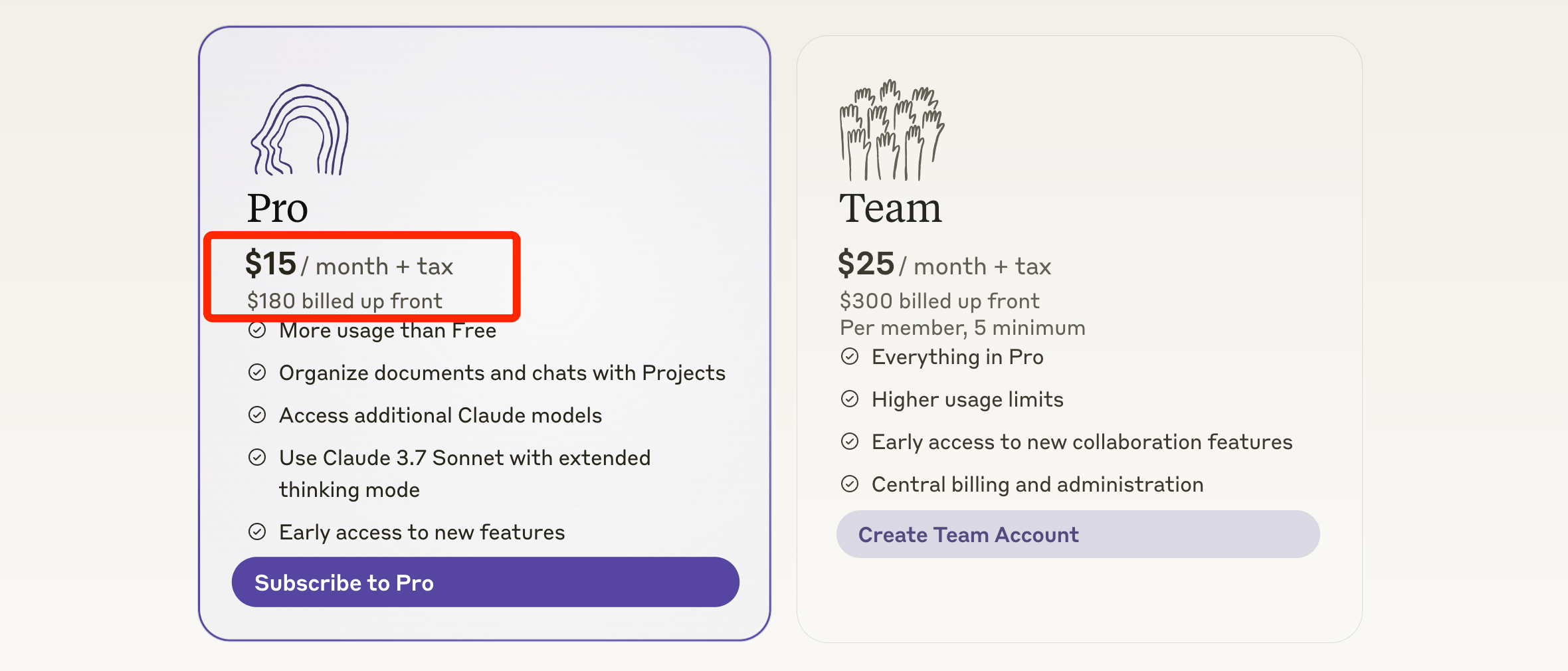Click the Pro plan portrait illustration
Viewport: 1568px width, 671px height.
pos(300,130)
